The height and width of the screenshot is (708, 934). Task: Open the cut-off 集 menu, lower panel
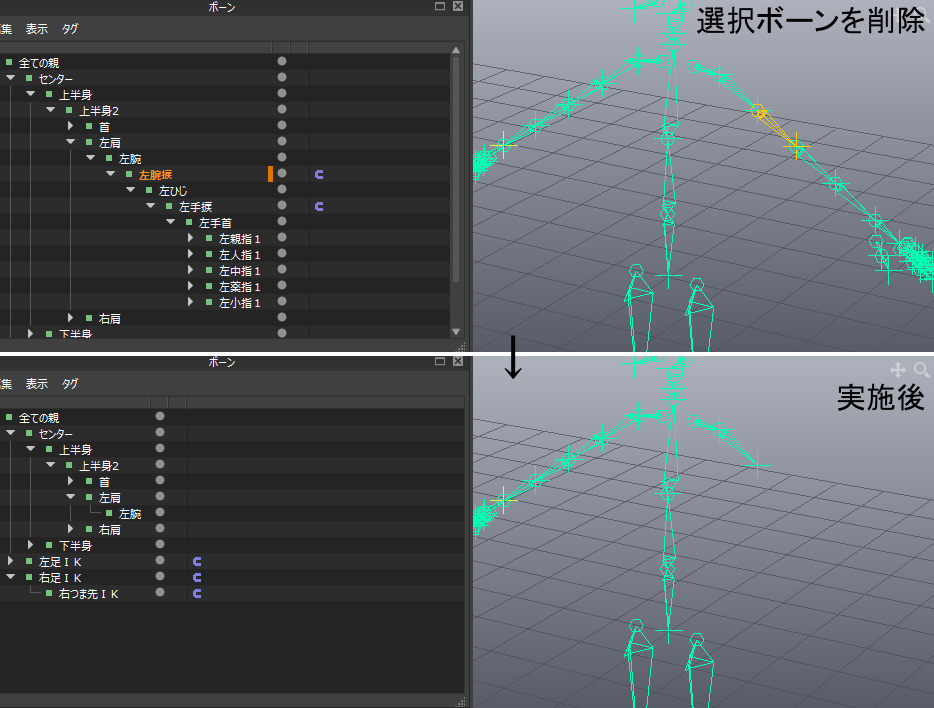click(5, 384)
